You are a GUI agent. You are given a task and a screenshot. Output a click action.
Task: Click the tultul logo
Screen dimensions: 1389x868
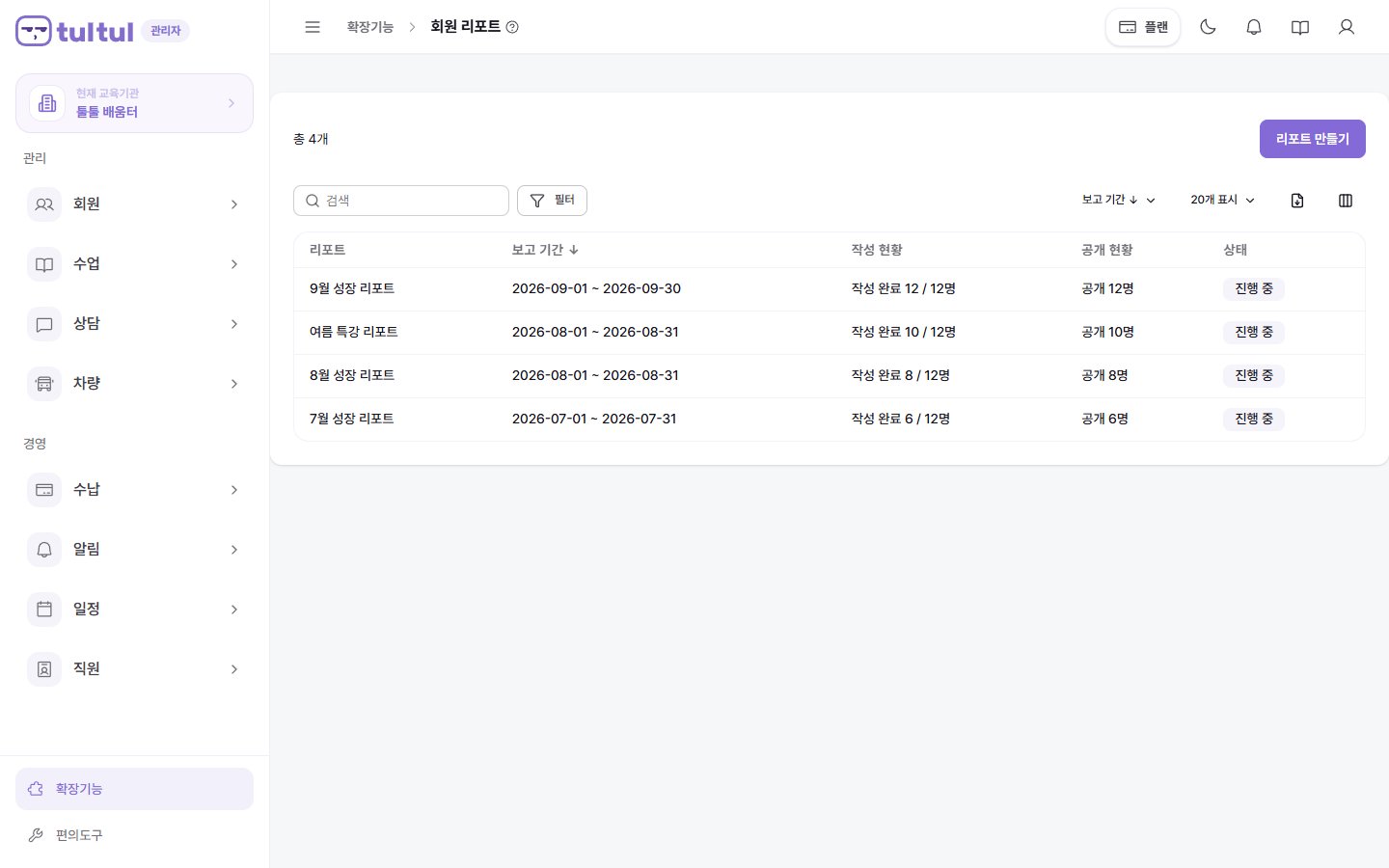[x=74, y=31]
